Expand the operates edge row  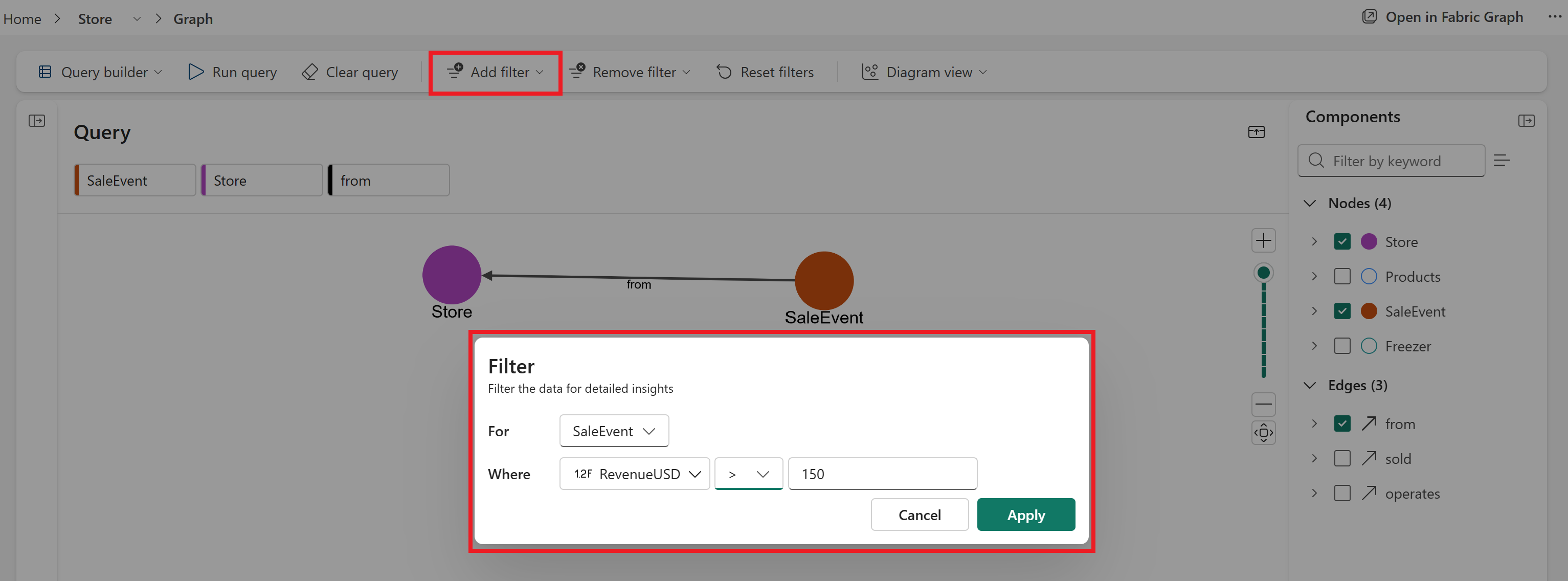point(1314,494)
